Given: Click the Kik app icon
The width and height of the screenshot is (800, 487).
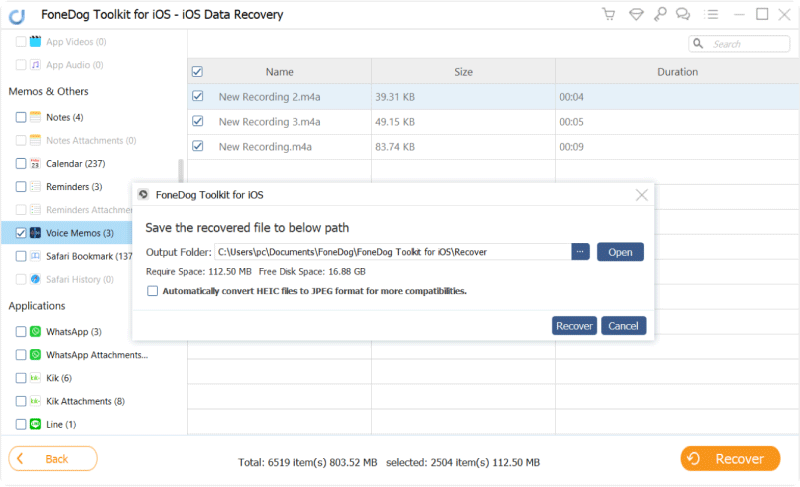Looking at the screenshot, I should (x=35, y=378).
